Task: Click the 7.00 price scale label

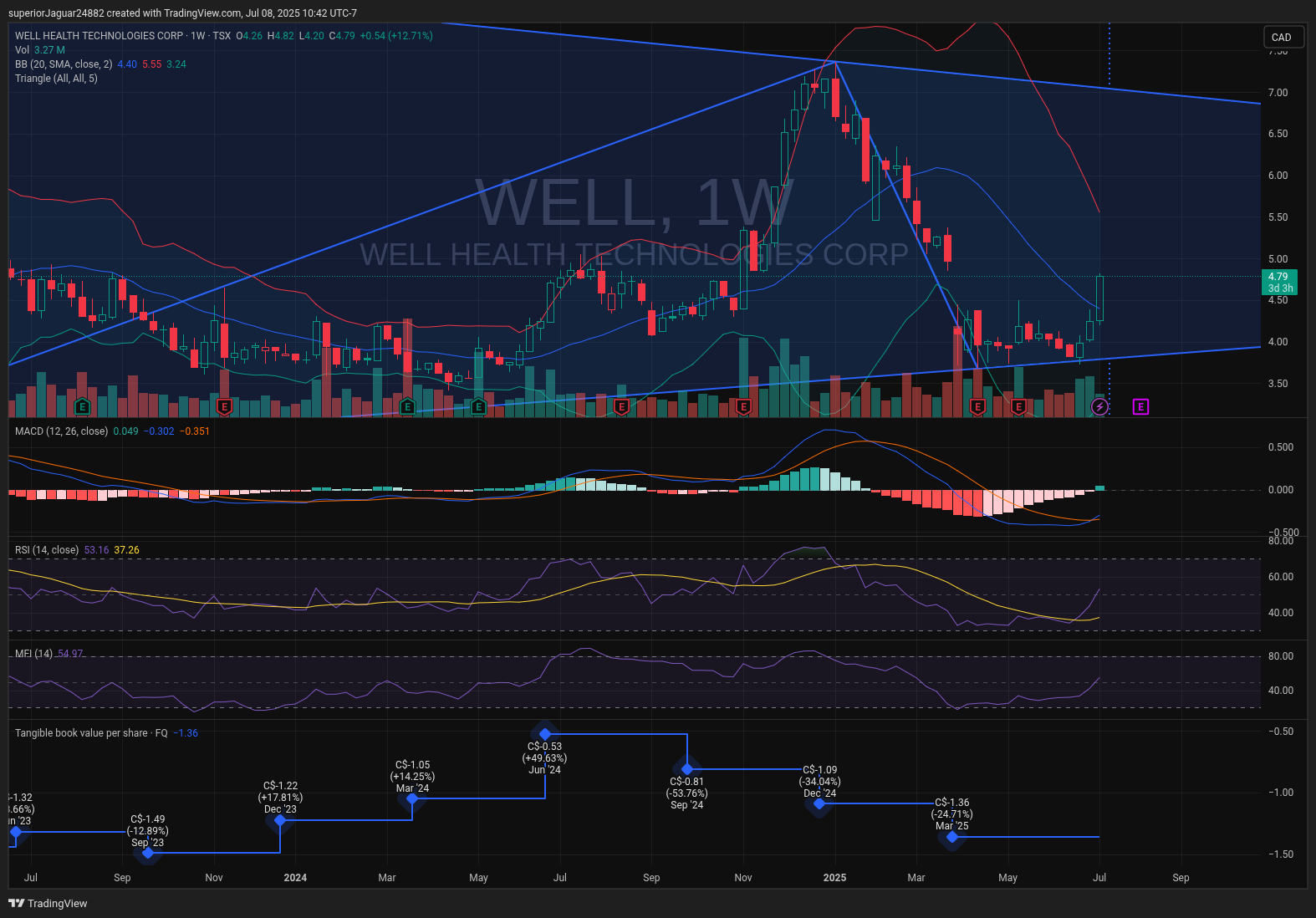Action: click(1278, 93)
